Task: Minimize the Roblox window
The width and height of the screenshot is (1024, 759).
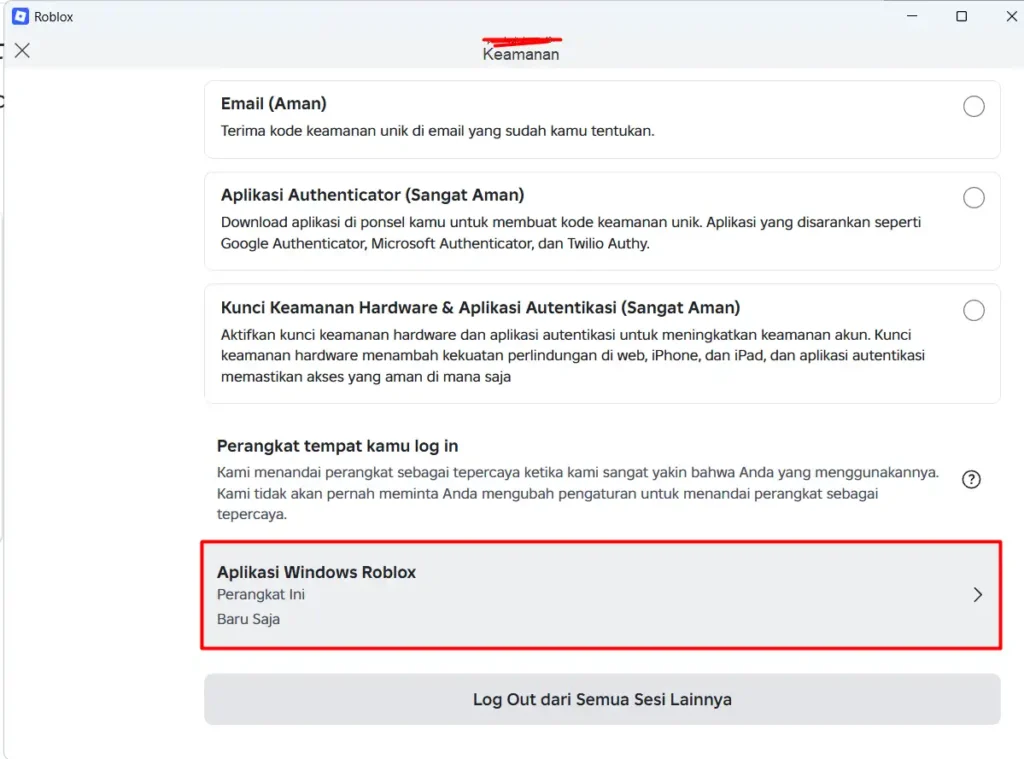Action: pyautogui.click(x=912, y=16)
